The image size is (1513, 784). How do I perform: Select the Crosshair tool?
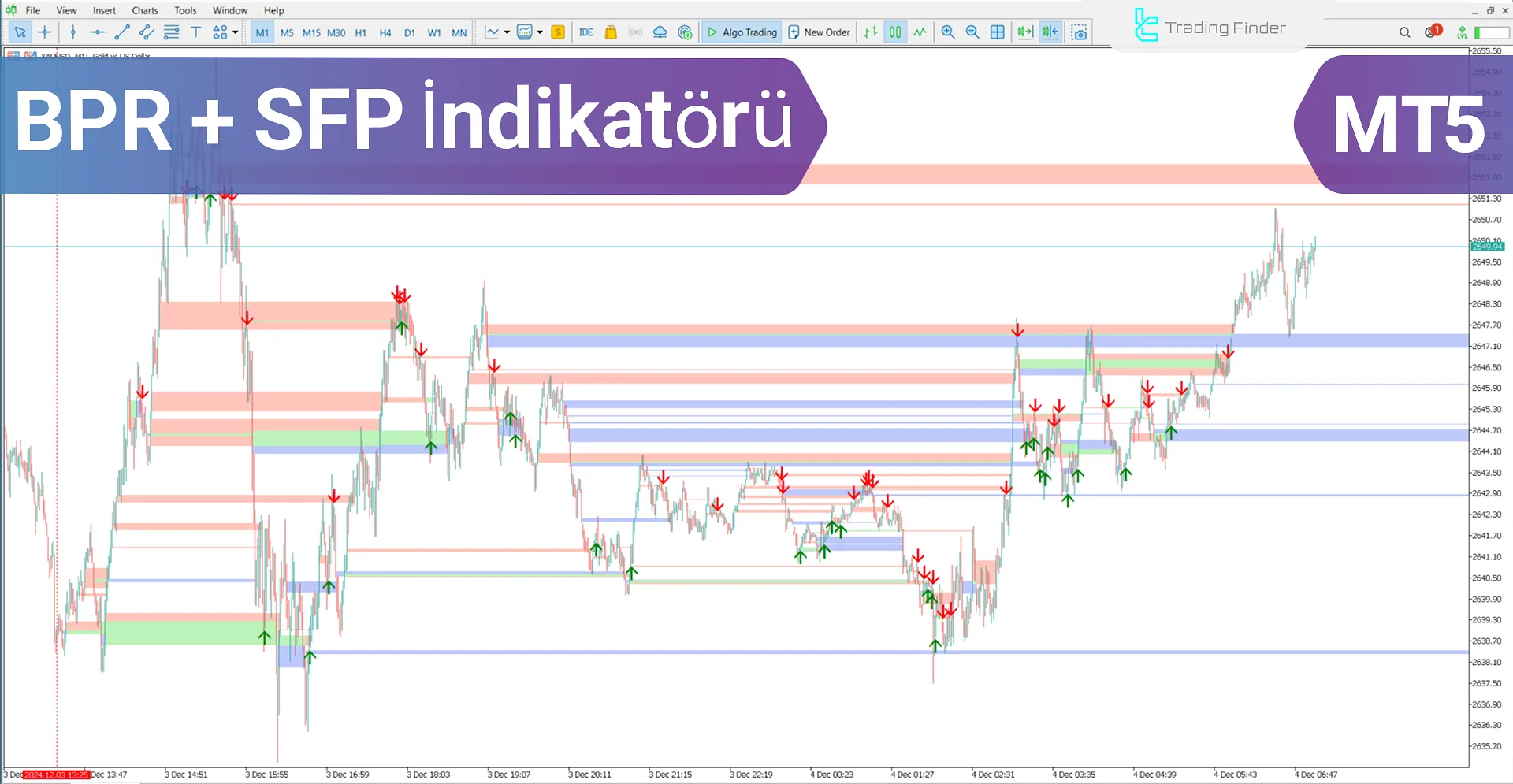click(45, 32)
